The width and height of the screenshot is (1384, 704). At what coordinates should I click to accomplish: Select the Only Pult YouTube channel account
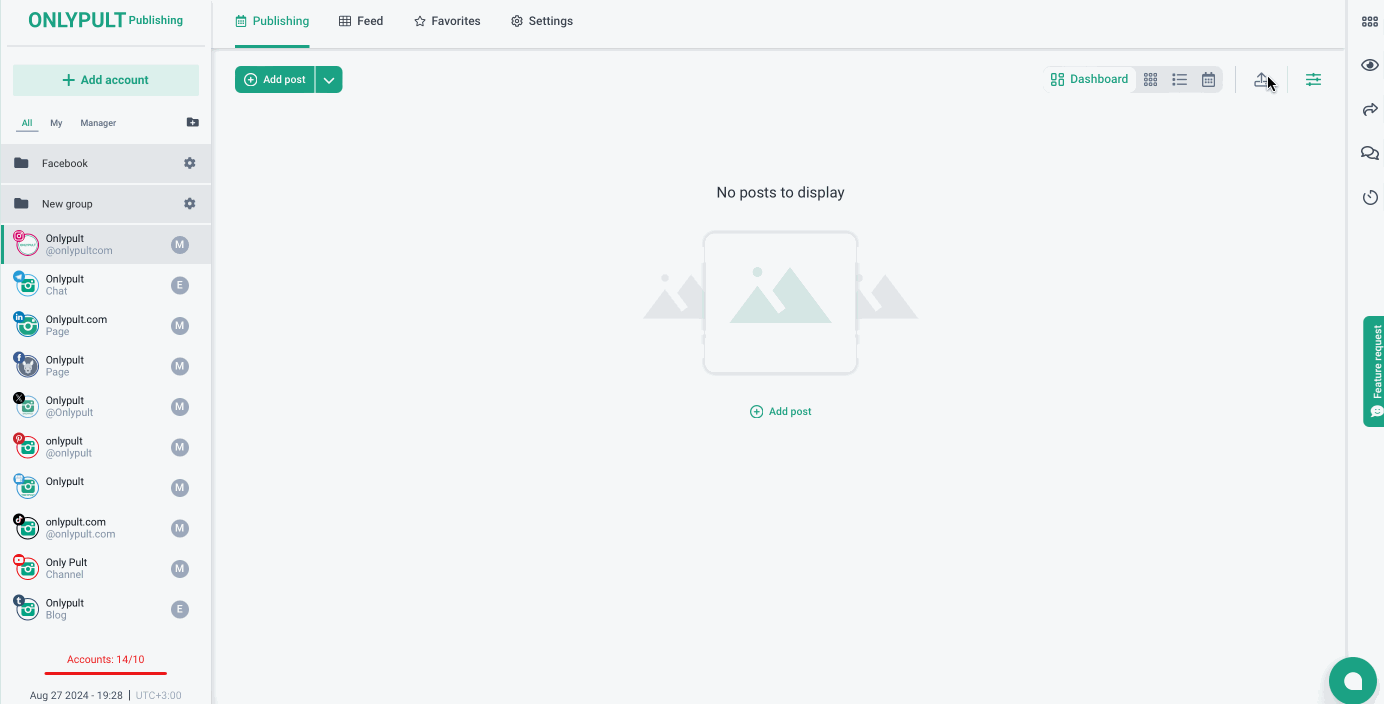click(66, 568)
